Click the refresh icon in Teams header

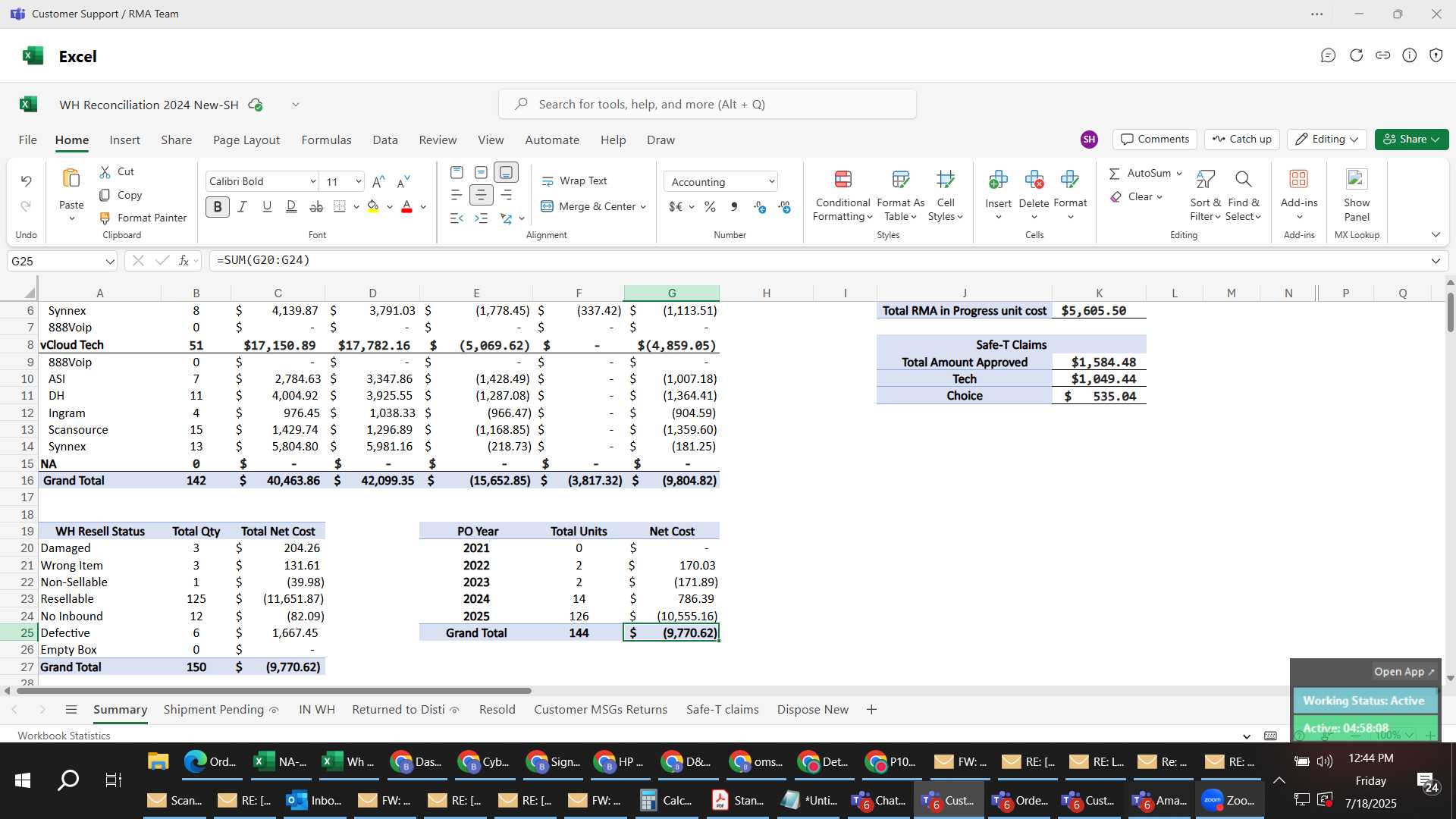tap(1356, 55)
